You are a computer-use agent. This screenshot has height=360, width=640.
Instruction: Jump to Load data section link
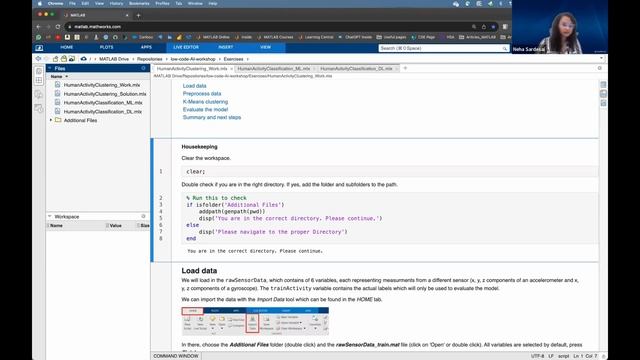pos(194,86)
